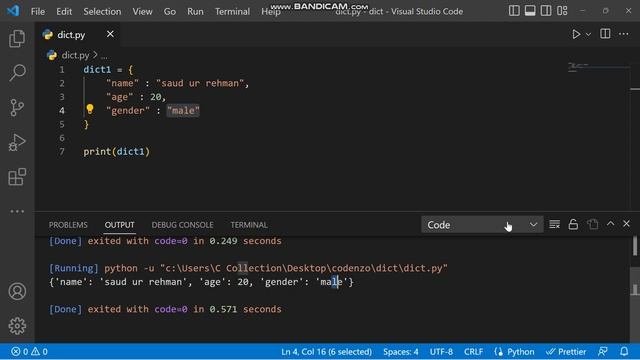
Task: Open Run and Debug view
Action: click(x=17, y=142)
